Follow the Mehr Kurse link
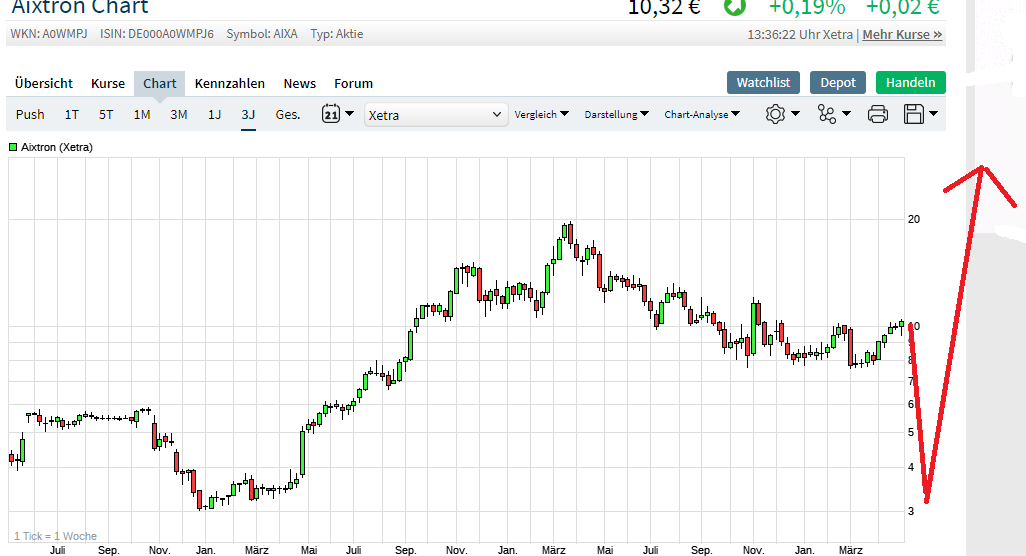The height and width of the screenshot is (556, 1026). pyautogui.click(x=902, y=34)
